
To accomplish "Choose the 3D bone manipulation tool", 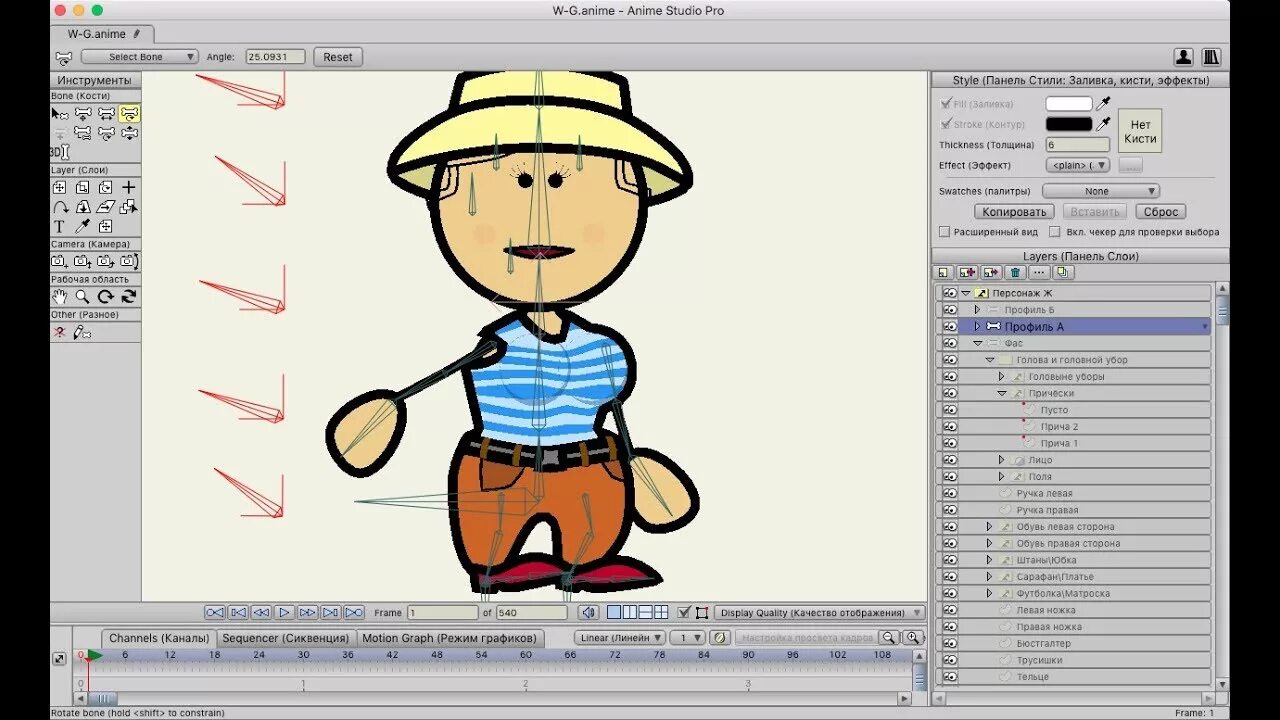I will tap(60, 152).
